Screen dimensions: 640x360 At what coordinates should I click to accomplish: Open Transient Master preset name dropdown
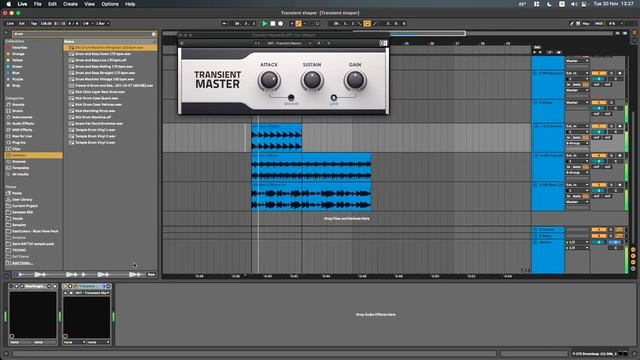tap(288, 43)
